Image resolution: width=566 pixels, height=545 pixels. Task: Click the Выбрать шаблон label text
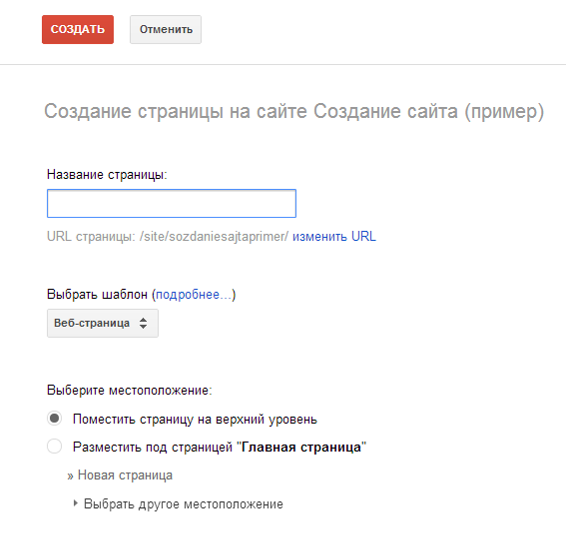(x=97, y=295)
